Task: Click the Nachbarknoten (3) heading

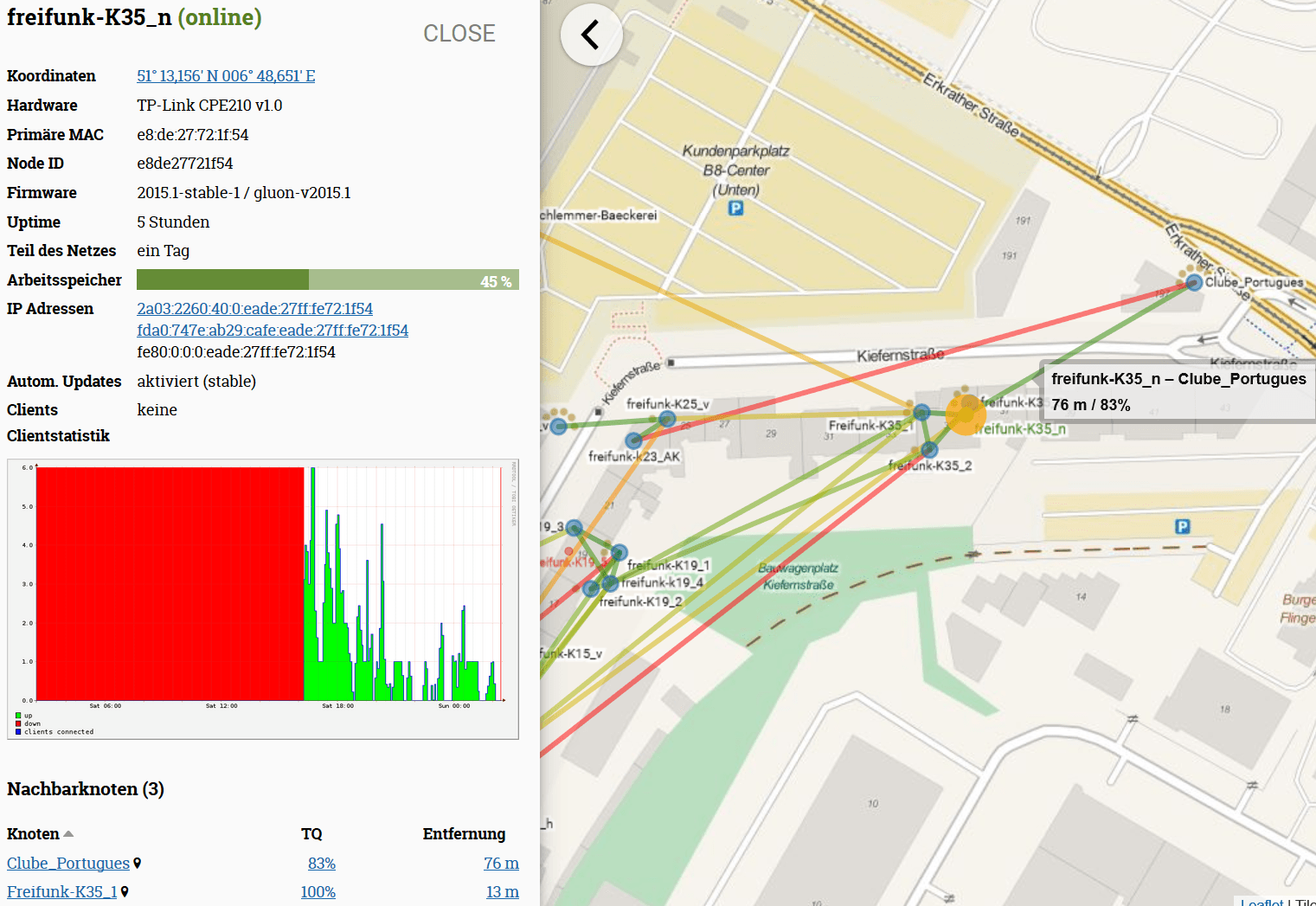Action: 86,789
